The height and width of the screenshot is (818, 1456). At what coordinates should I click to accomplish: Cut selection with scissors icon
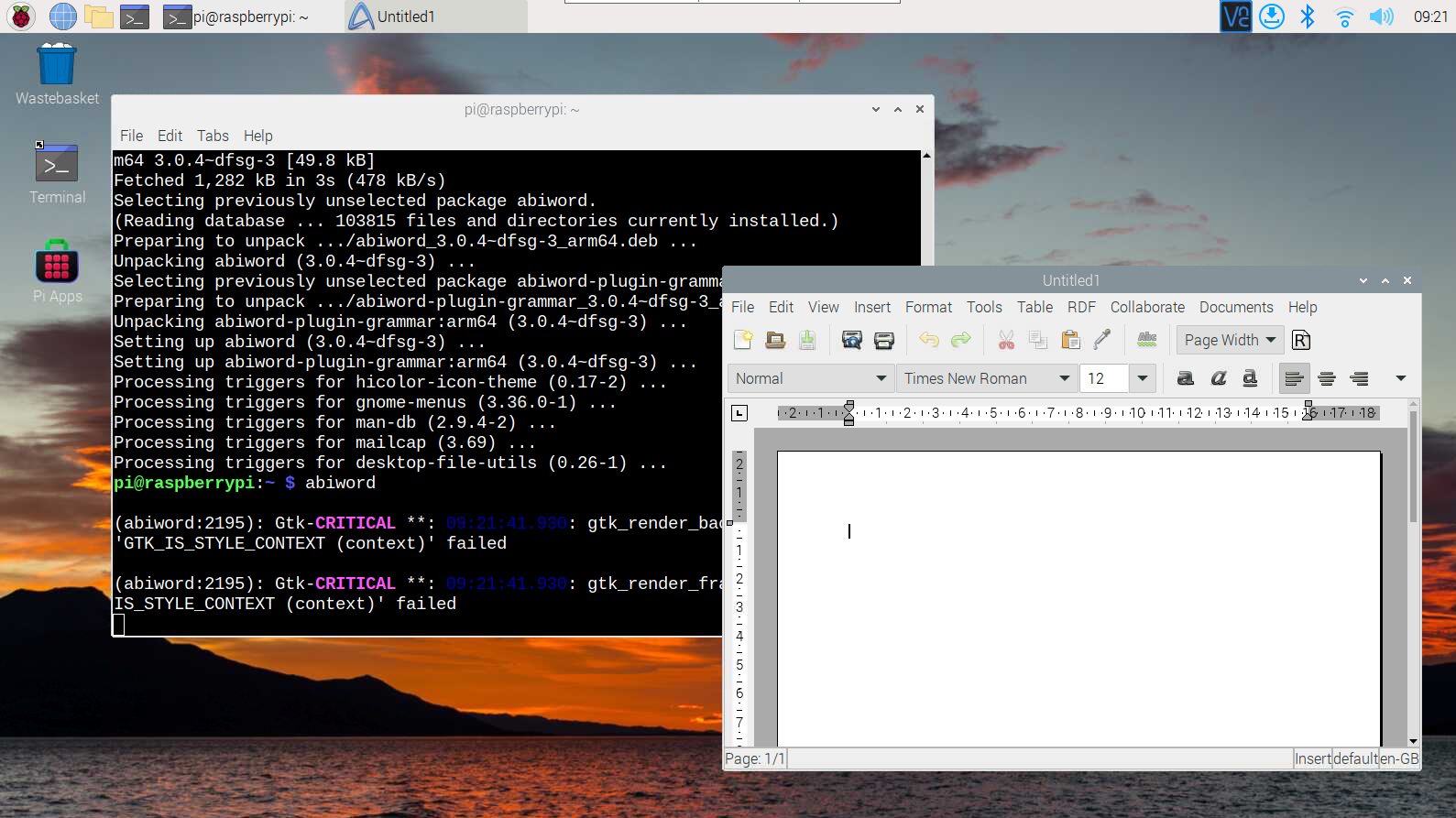coord(1006,340)
